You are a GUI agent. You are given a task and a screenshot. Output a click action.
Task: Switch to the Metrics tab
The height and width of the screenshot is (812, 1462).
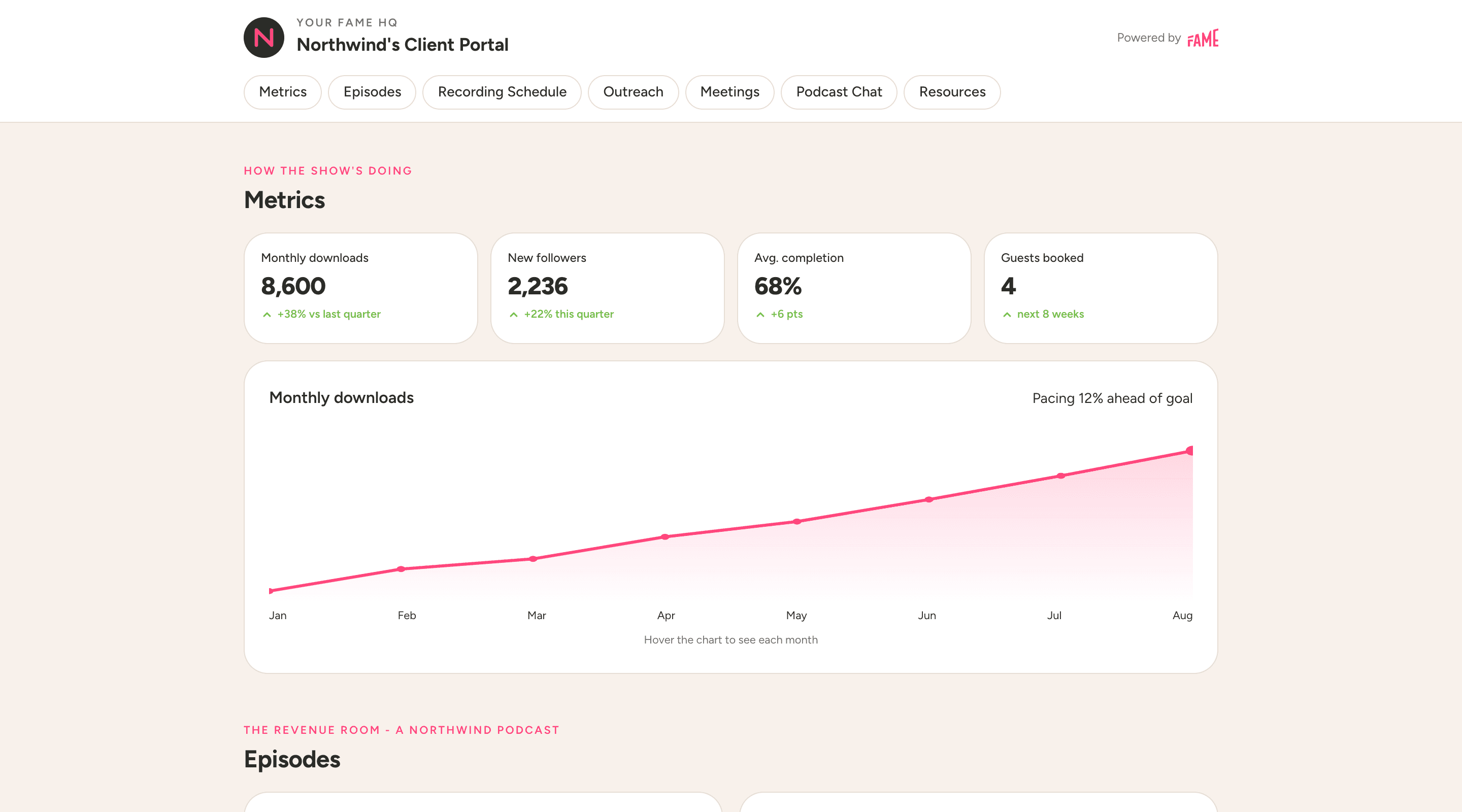pyautogui.click(x=283, y=92)
